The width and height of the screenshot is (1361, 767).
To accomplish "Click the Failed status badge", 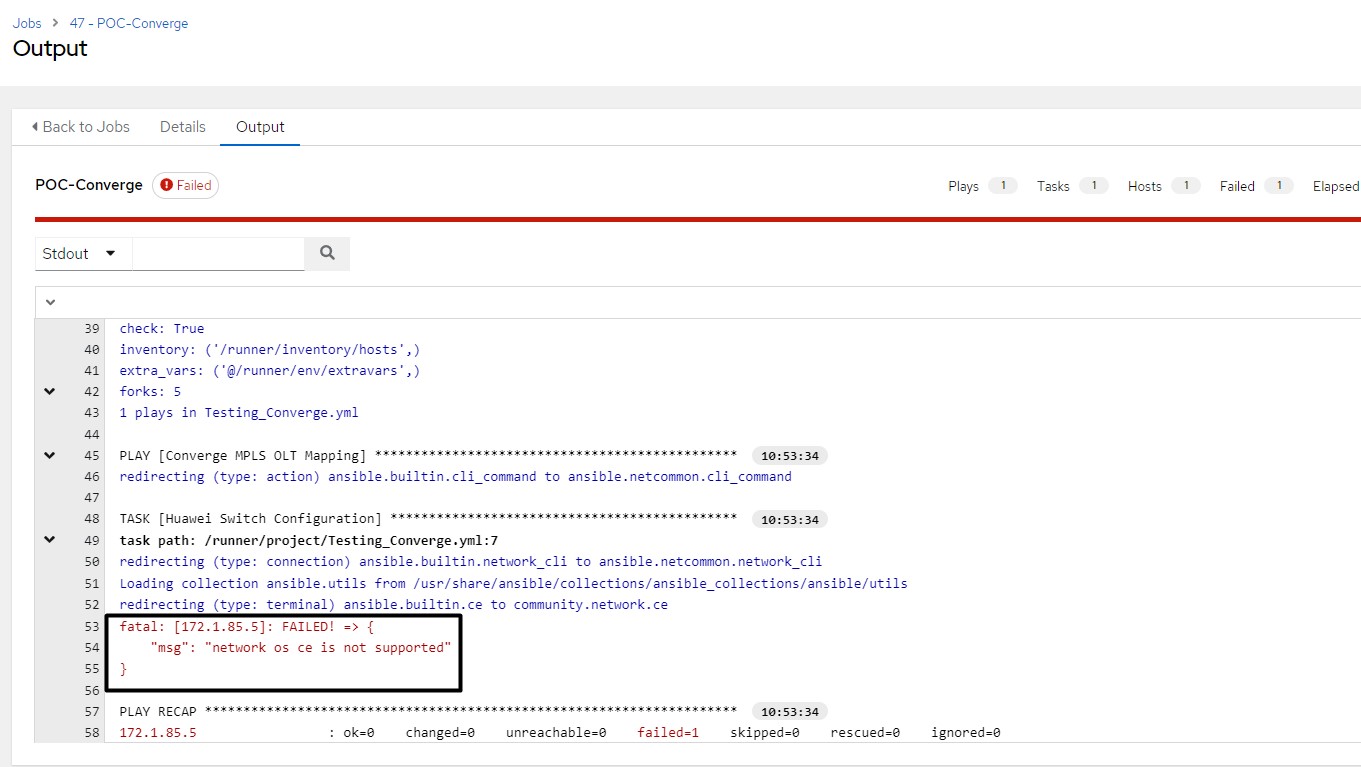I will coord(186,185).
